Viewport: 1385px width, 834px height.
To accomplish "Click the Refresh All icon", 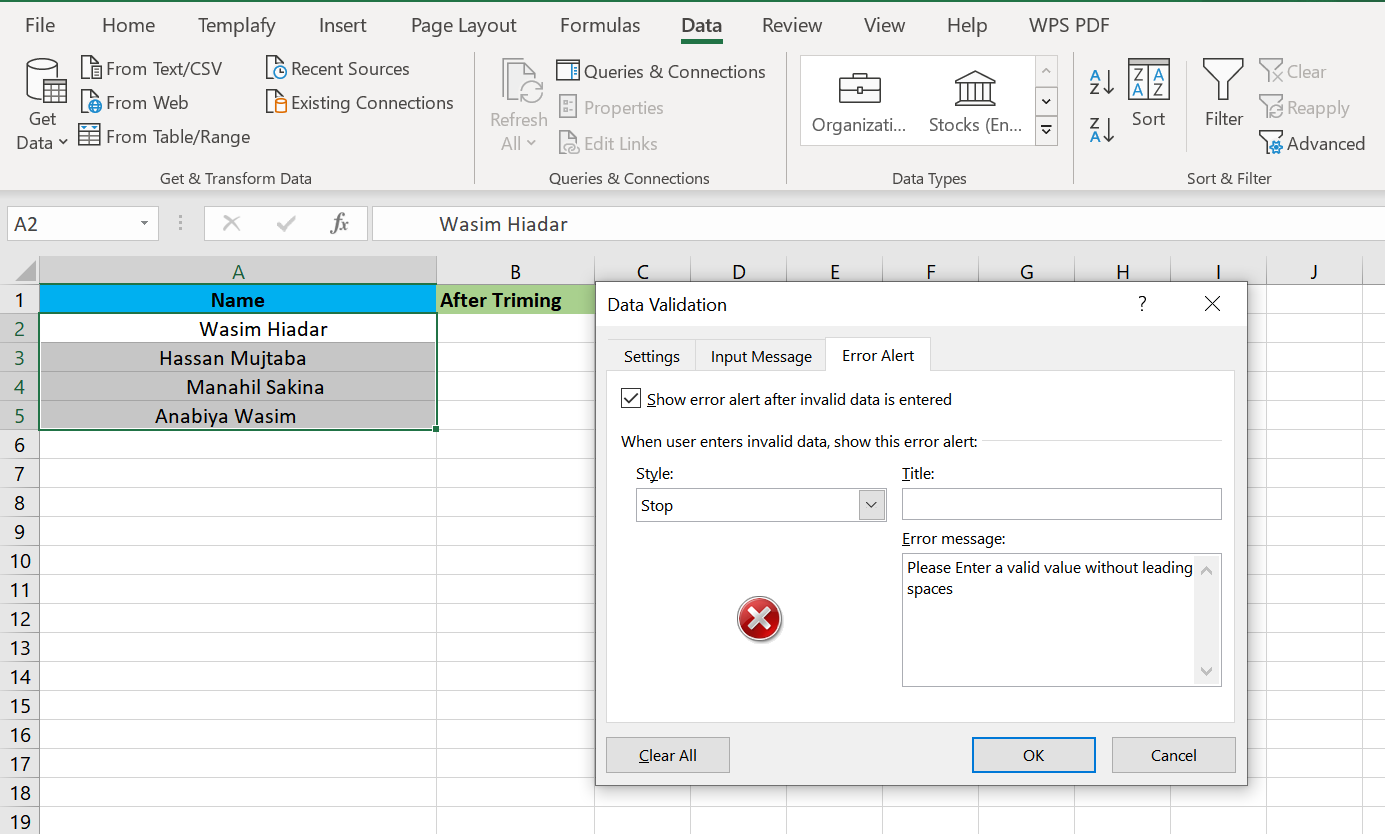I will tap(518, 90).
